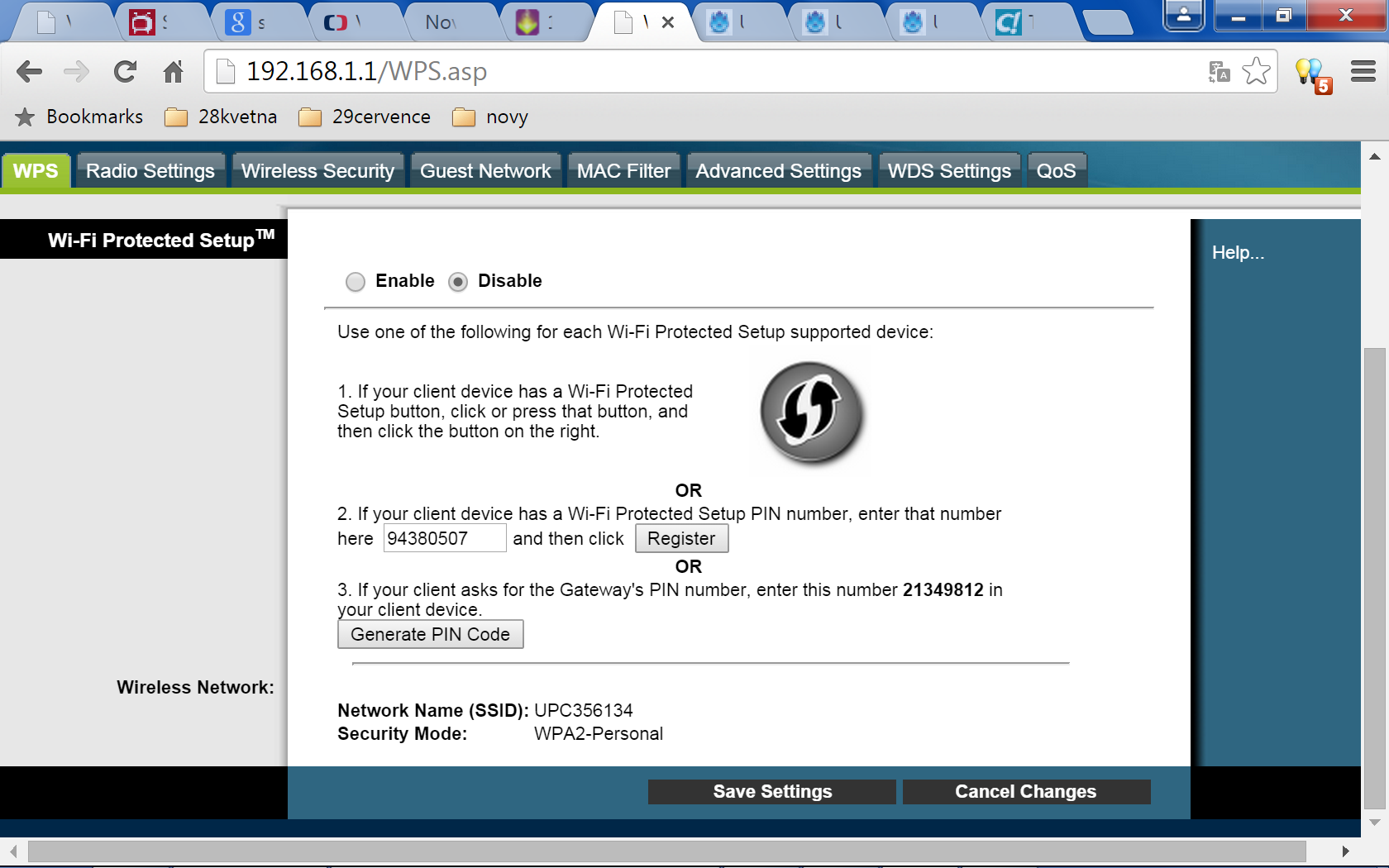
Task: Open the WPS tab
Action: (36, 171)
